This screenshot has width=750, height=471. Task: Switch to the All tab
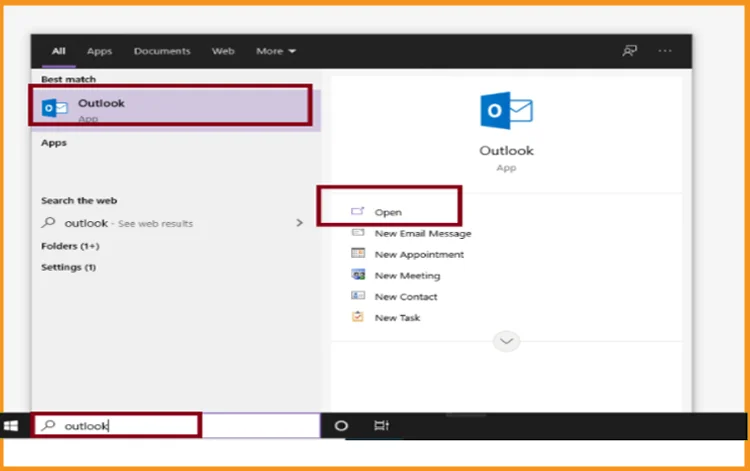[x=59, y=51]
